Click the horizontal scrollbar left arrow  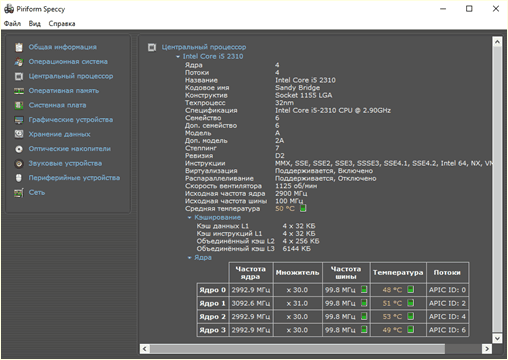[145, 349]
